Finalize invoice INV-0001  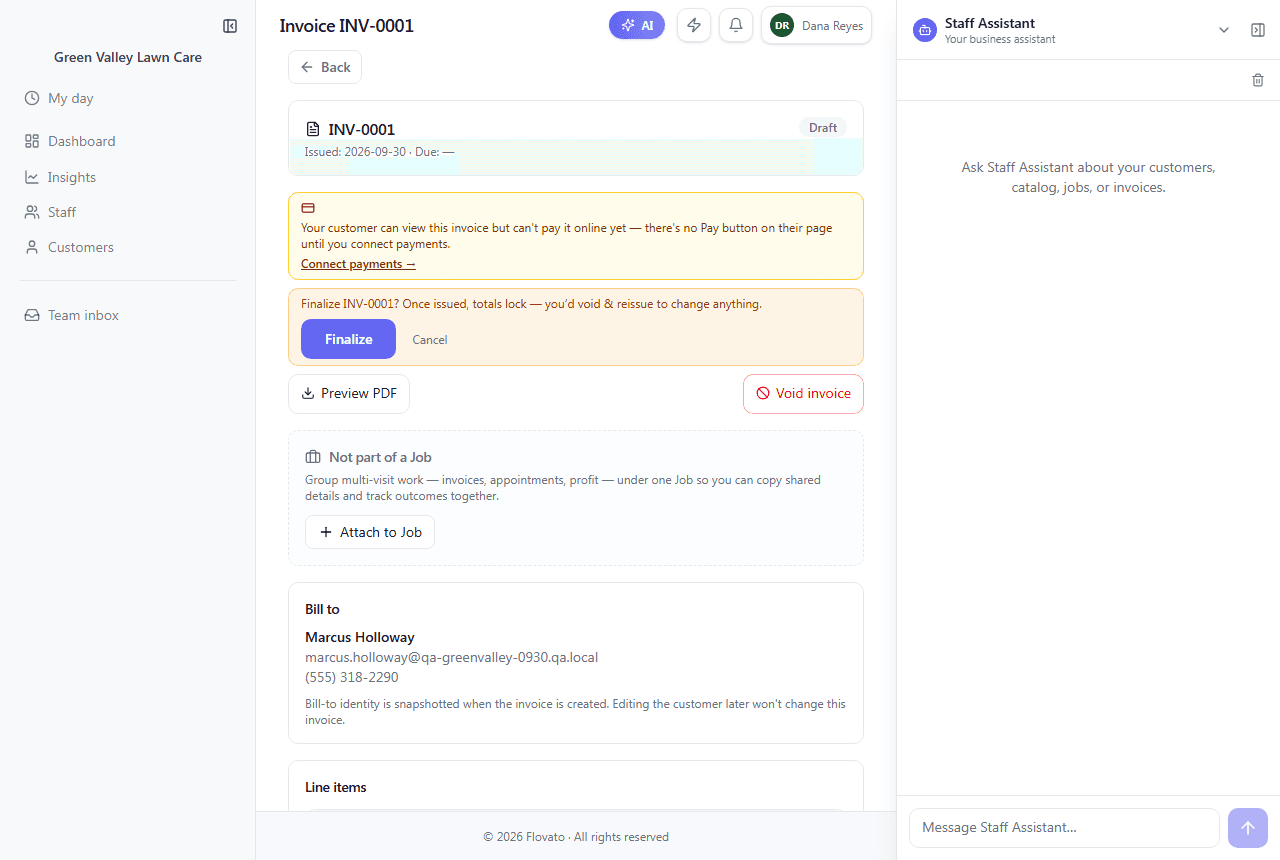(x=348, y=339)
